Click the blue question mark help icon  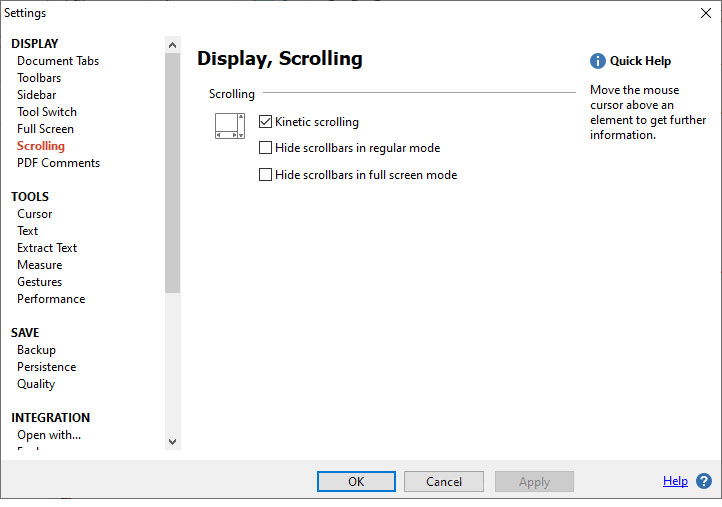click(x=704, y=481)
